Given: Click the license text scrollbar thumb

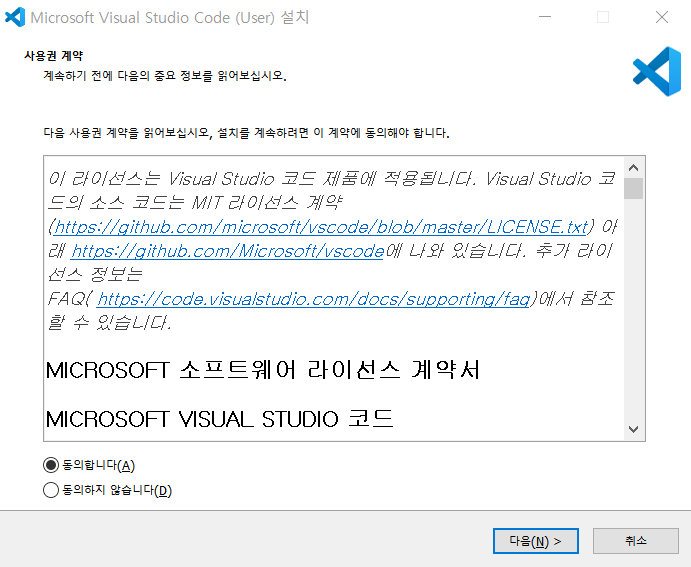Looking at the screenshot, I should [633, 189].
